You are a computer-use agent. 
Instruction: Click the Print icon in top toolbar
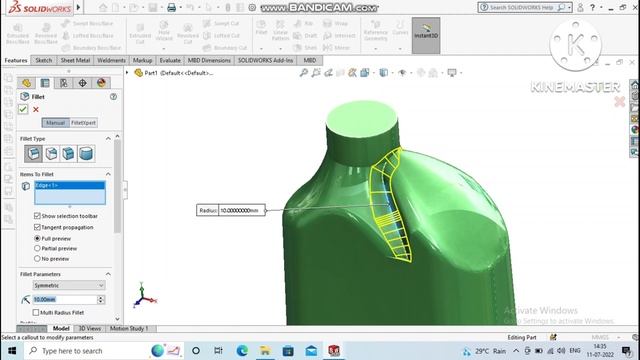(171, 7)
